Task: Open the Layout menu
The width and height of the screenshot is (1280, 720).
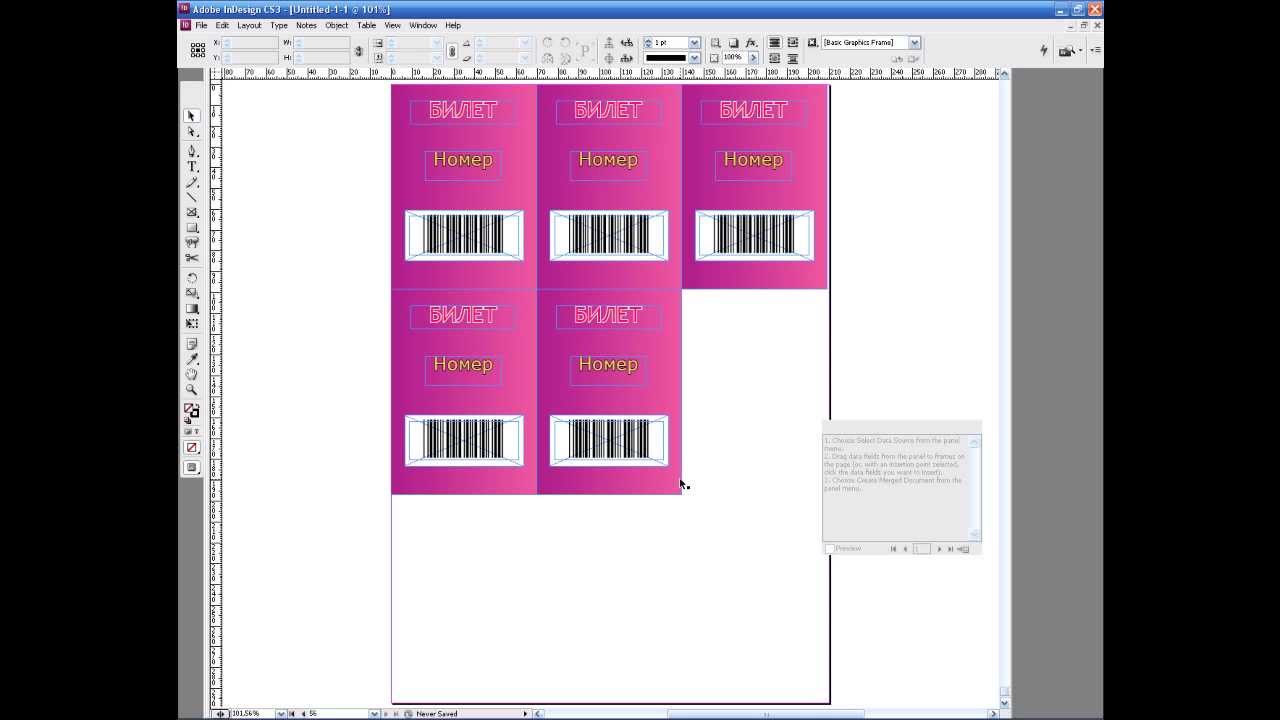Action: [249, 25]
